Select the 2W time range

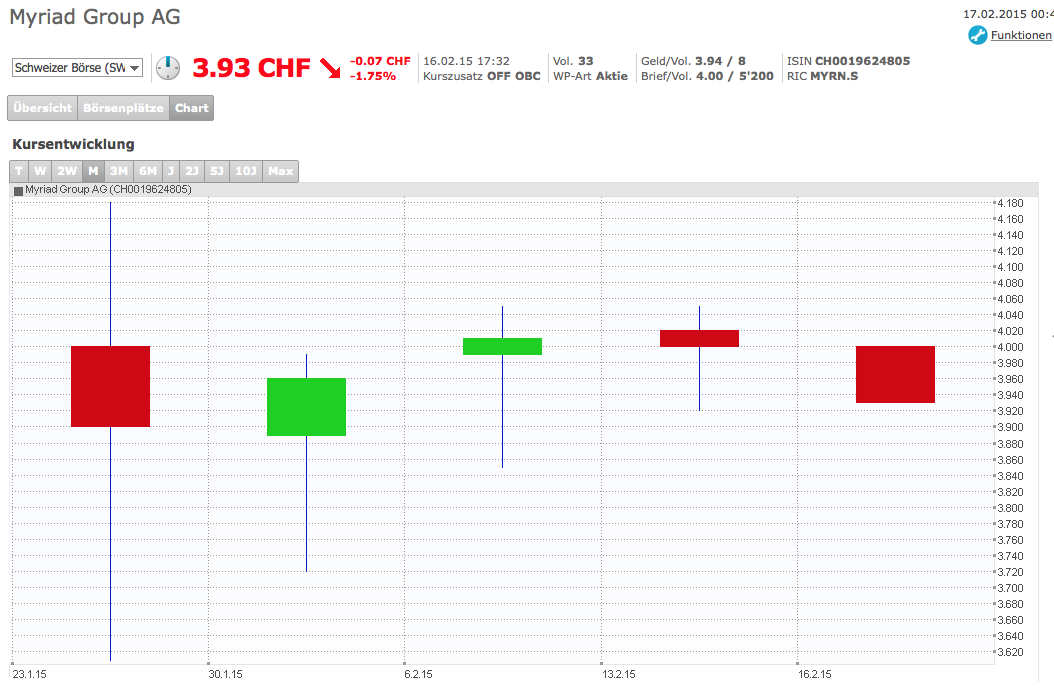67,171
